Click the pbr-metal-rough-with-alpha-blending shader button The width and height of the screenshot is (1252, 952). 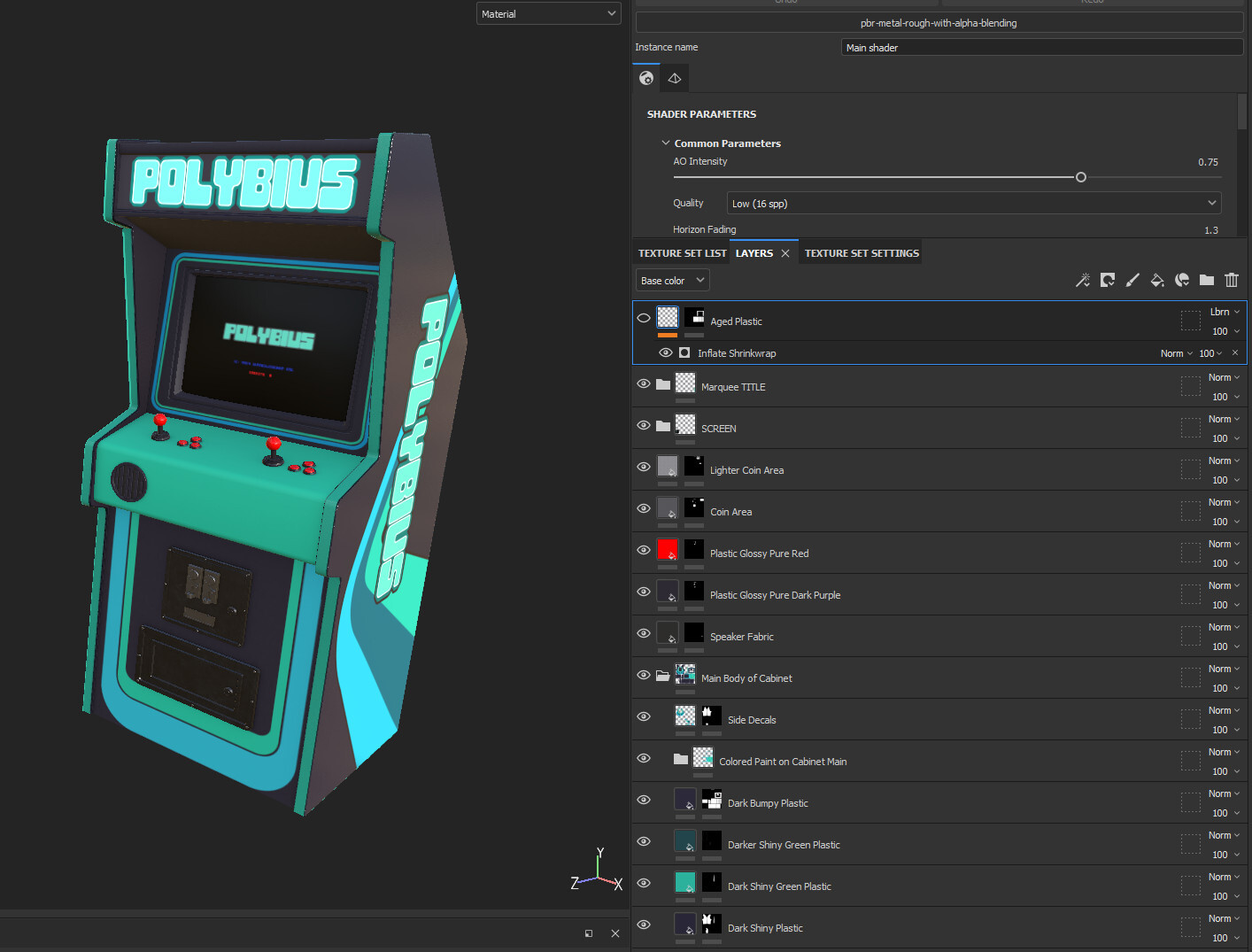point(939,23)
